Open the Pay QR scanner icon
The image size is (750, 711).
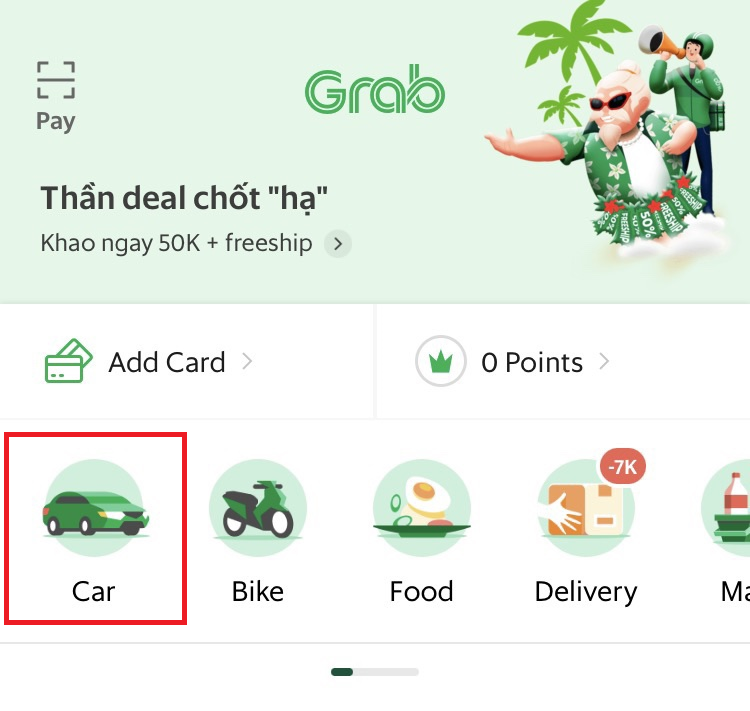click(x=56, y=80)
